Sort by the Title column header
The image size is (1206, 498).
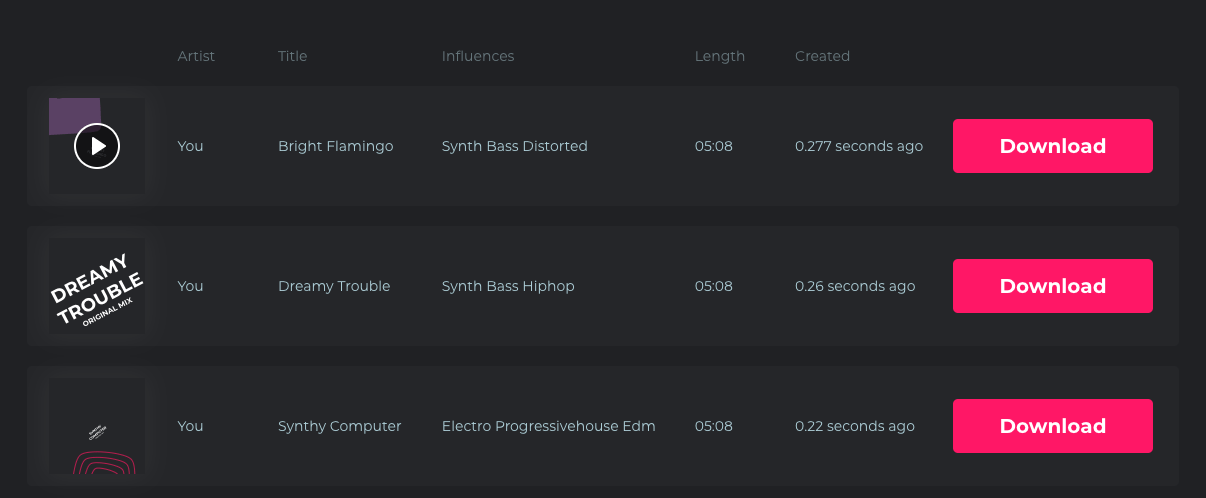[292, 56]
